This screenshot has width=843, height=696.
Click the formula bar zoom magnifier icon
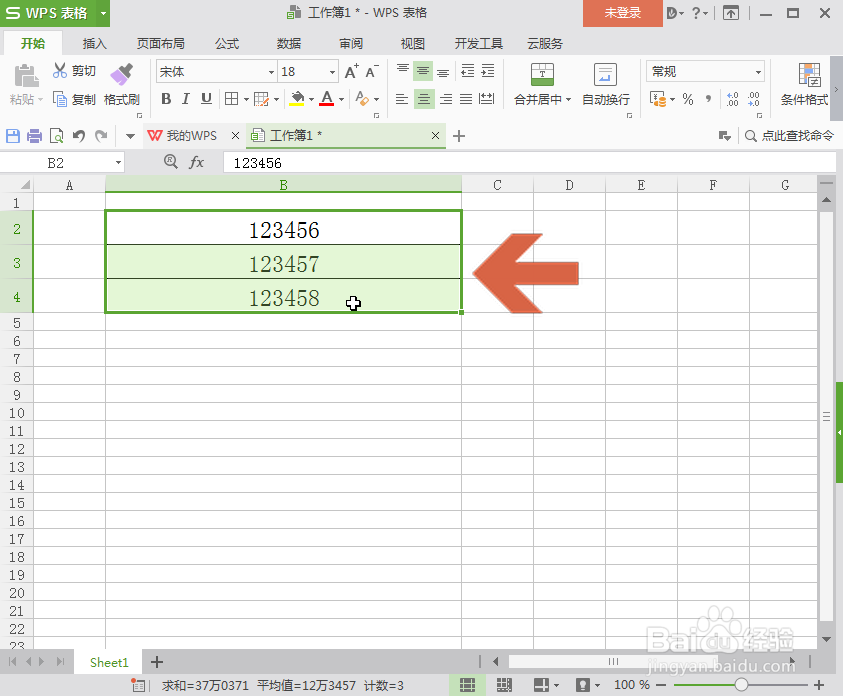tap(171, 161)
